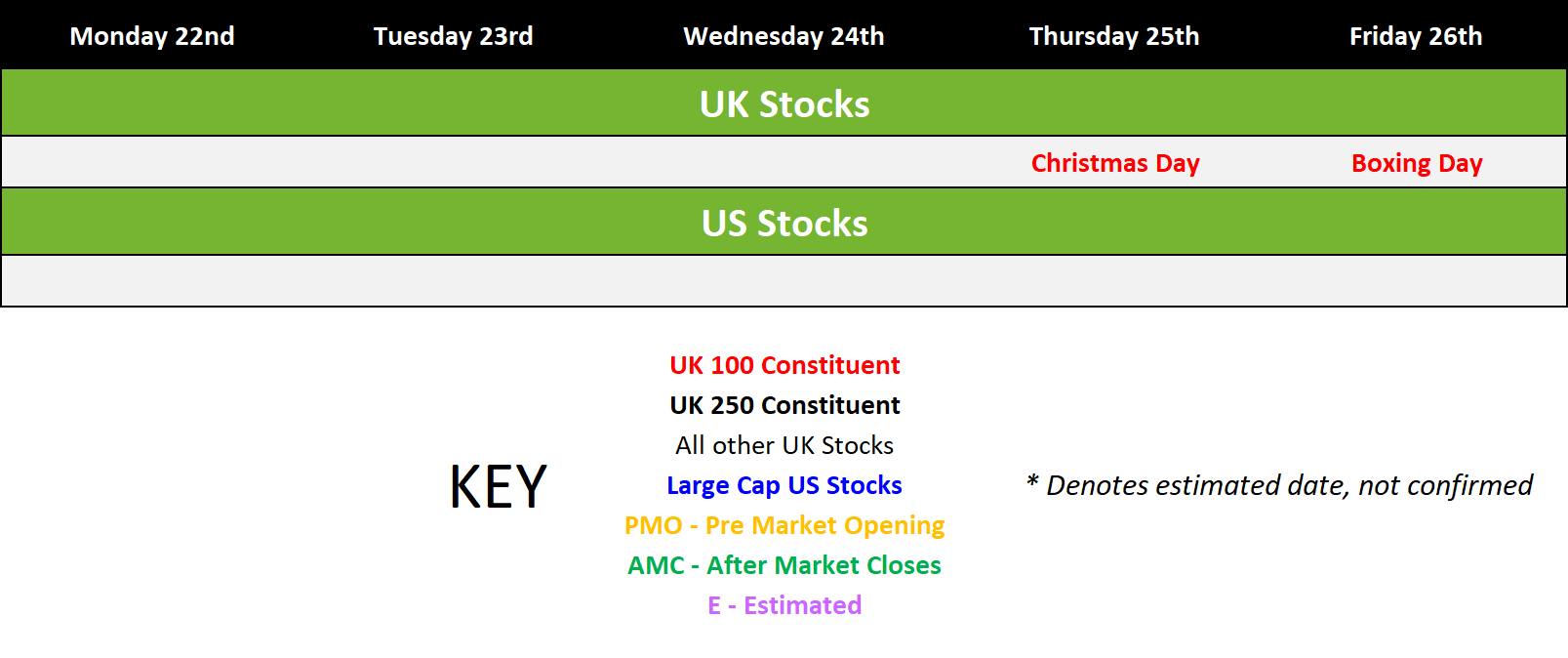The height and width of the screenshot is (658, 1568).
Task: Click the UK 100 Constituent legend label
Action: [x=784, y=365]
